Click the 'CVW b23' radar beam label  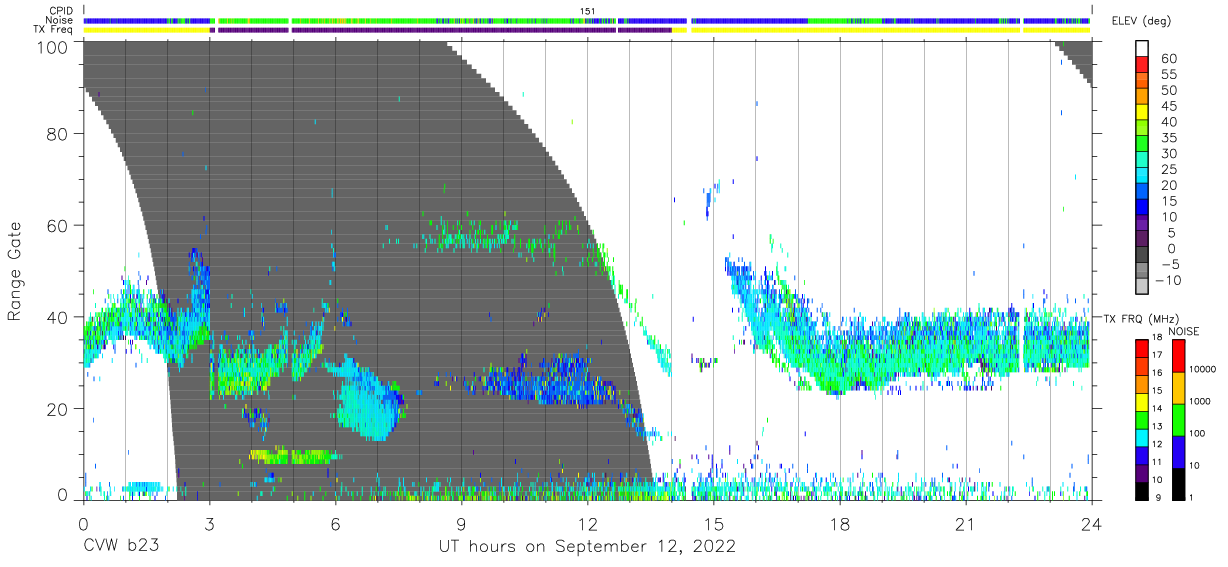[x=121, y=547]
